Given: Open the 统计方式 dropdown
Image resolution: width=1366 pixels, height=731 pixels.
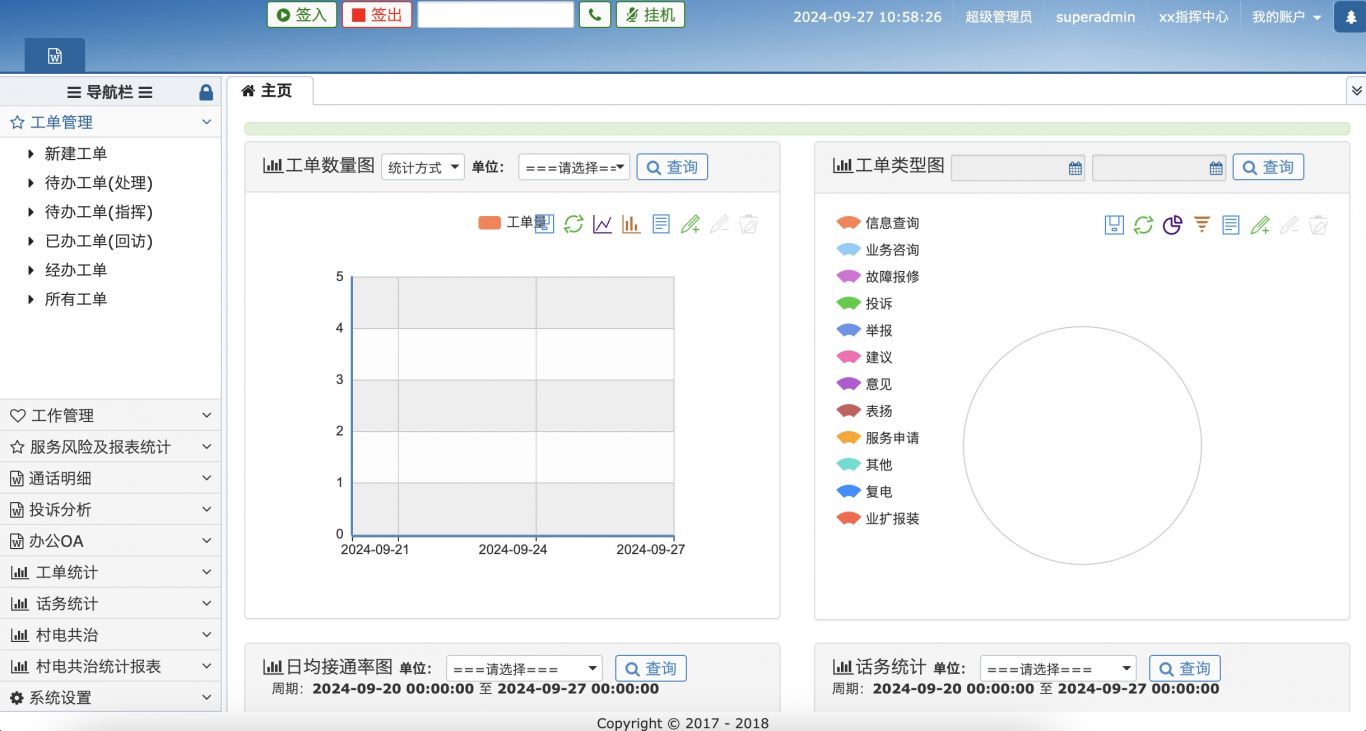Looking at the screenshot, I should 423,167.
